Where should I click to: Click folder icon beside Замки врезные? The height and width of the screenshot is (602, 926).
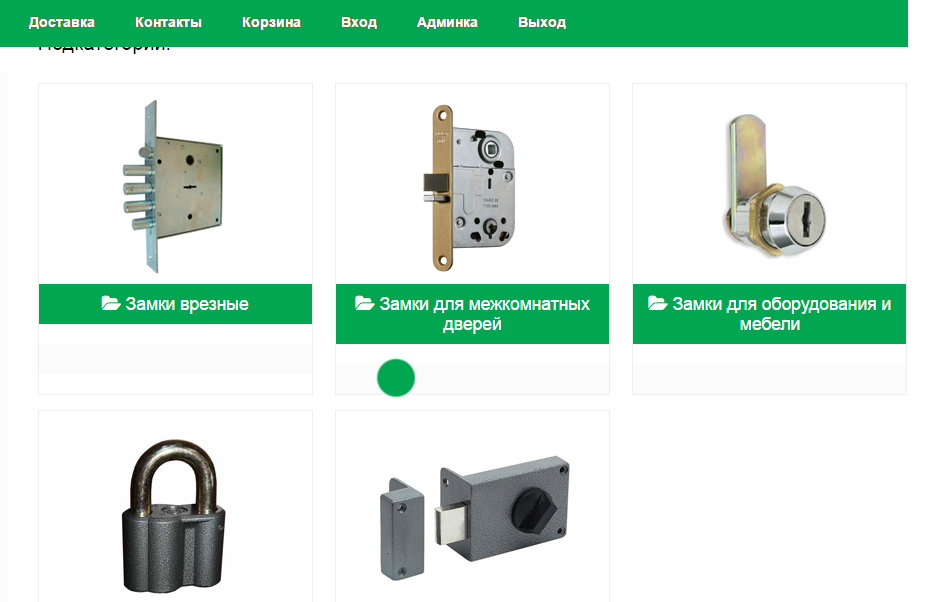point(110,303)
